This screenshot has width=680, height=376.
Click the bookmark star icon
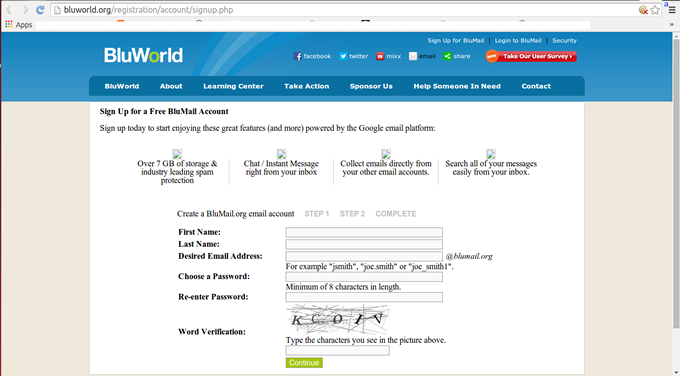click(655, 10)
